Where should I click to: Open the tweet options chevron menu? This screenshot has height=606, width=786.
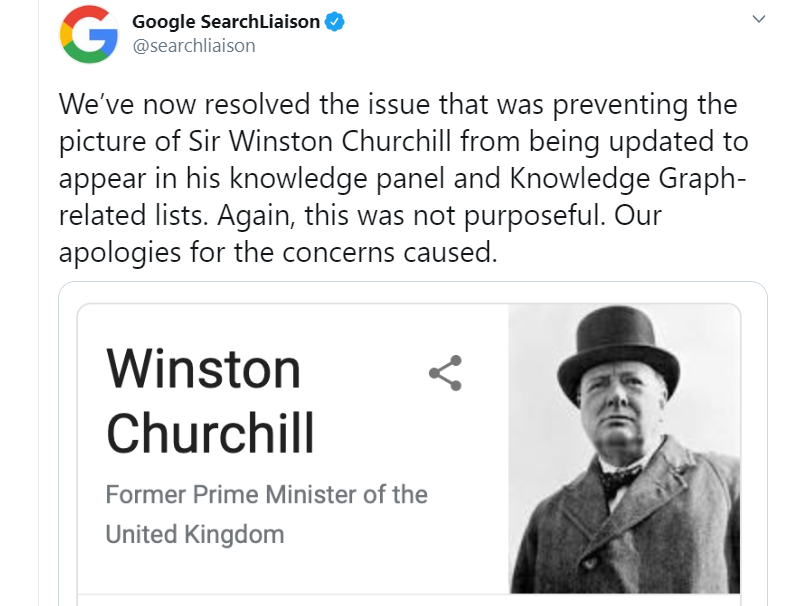tap(758, 18)
